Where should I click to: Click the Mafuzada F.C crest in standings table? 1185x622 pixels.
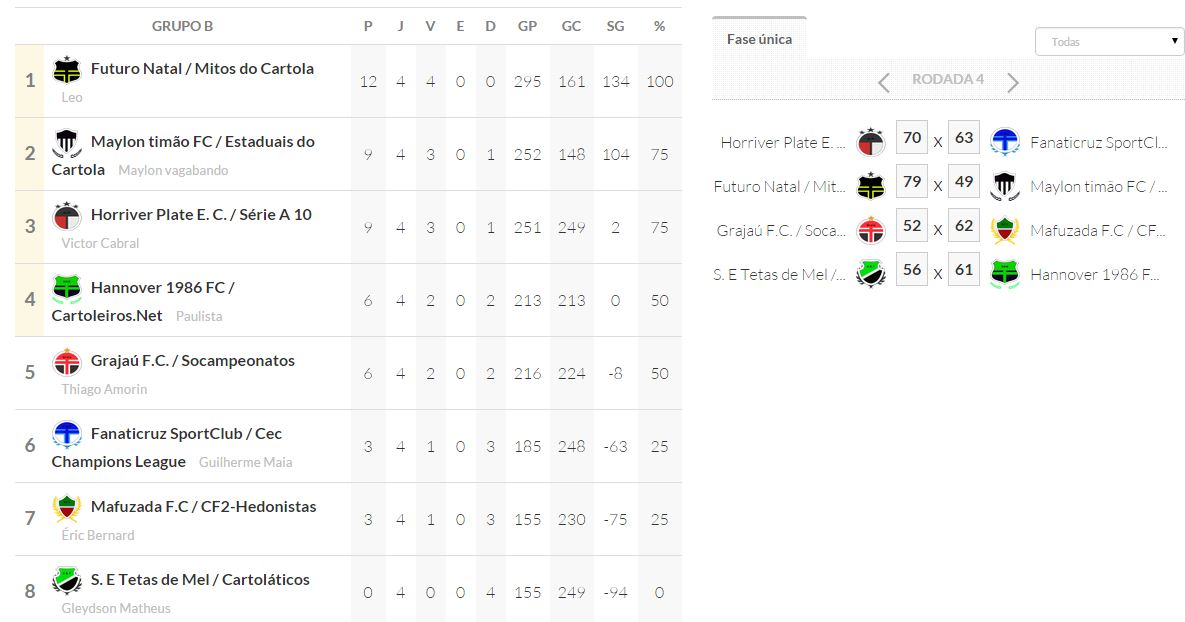pos(67,508)
